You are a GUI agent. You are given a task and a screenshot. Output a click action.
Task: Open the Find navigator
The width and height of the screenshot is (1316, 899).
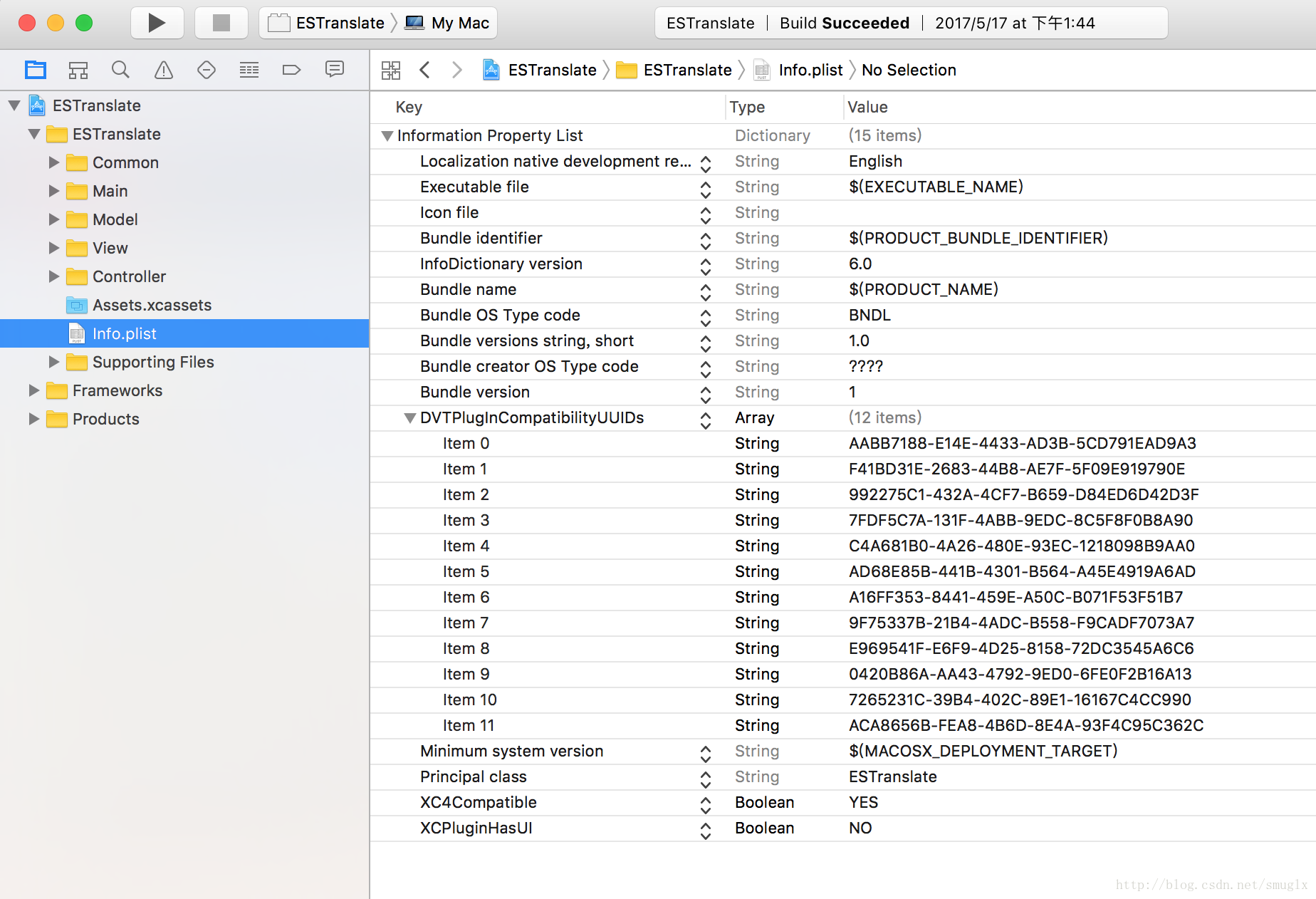tap(121, 70)
